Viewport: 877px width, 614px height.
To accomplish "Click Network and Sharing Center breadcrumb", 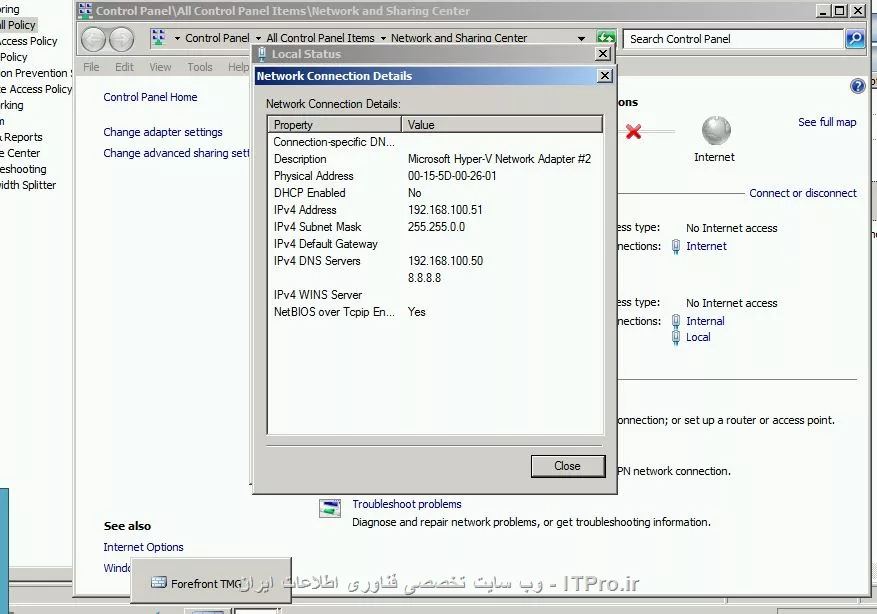I will coord(459,38).
